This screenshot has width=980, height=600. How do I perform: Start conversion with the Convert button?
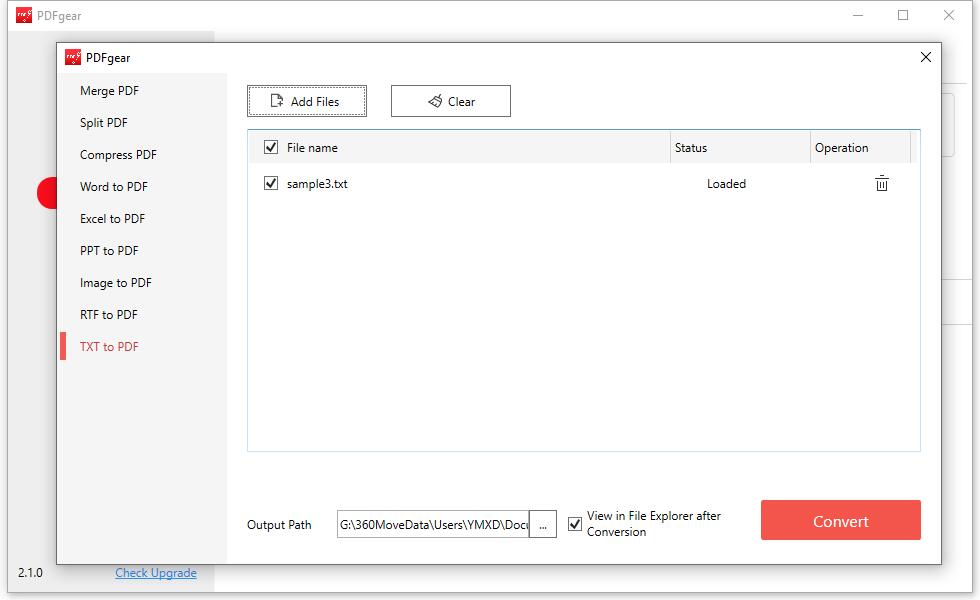click(840, 520)
